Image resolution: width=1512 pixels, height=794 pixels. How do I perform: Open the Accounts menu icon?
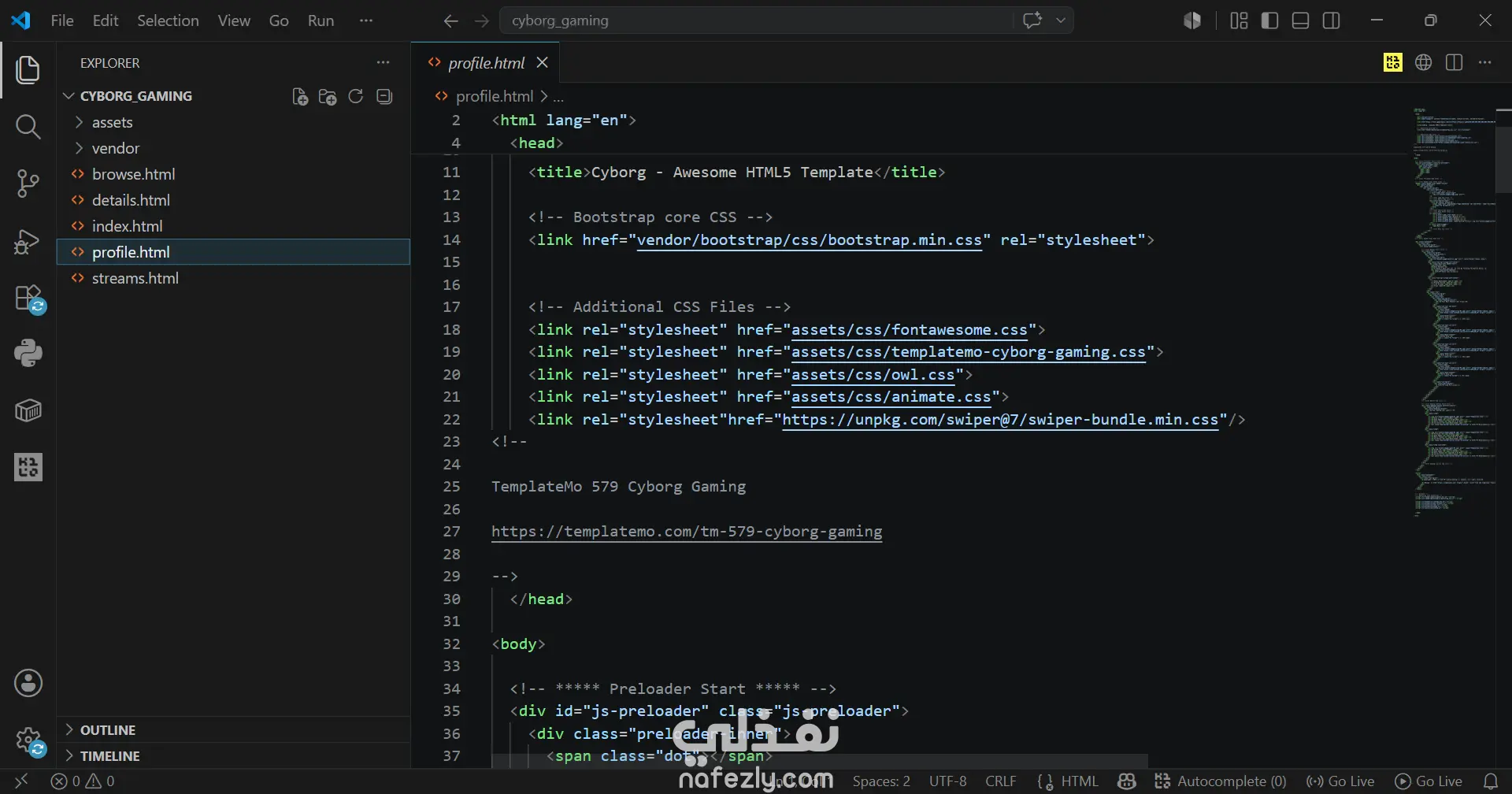28,683
